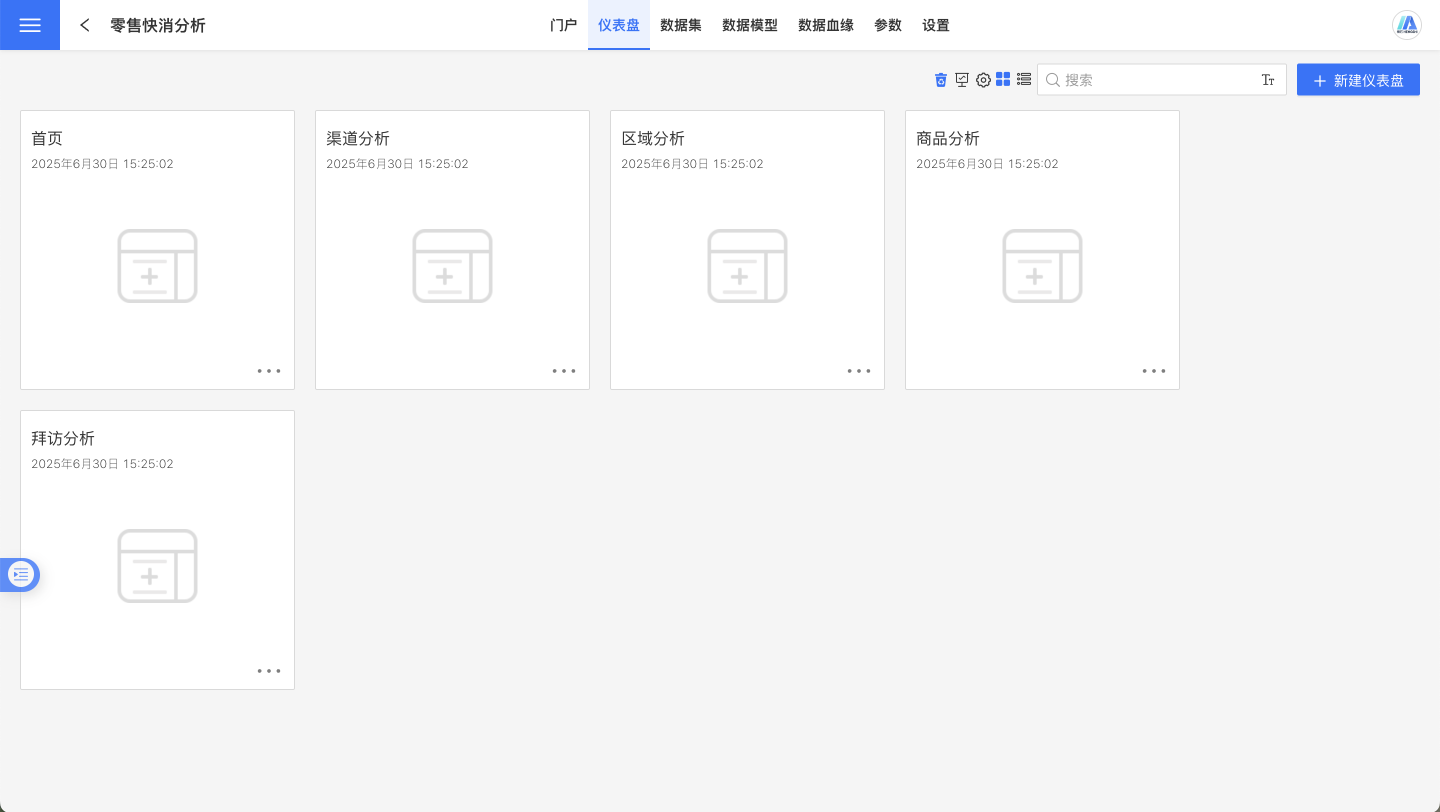The width and height of the screenshot is (1440, 812).
Task: Open the gear settings icon in toolbar
Action: (x=983, y=80)
